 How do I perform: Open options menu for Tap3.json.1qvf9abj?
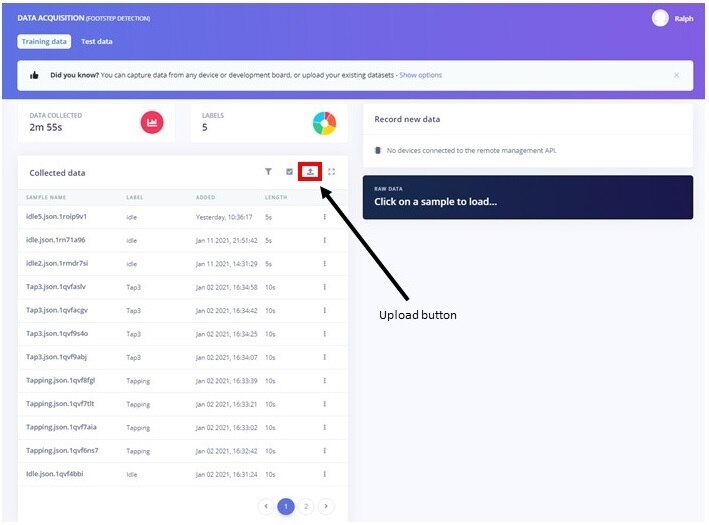pos(325,357)
